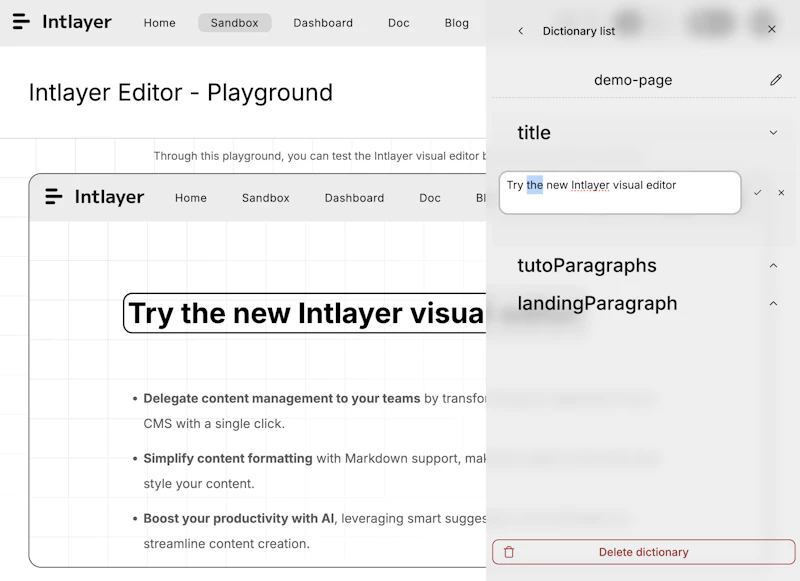This screenshot has height=581, width=800.
Task: Open Sandbox in the preview frame navbar
Action: point(265,198)
